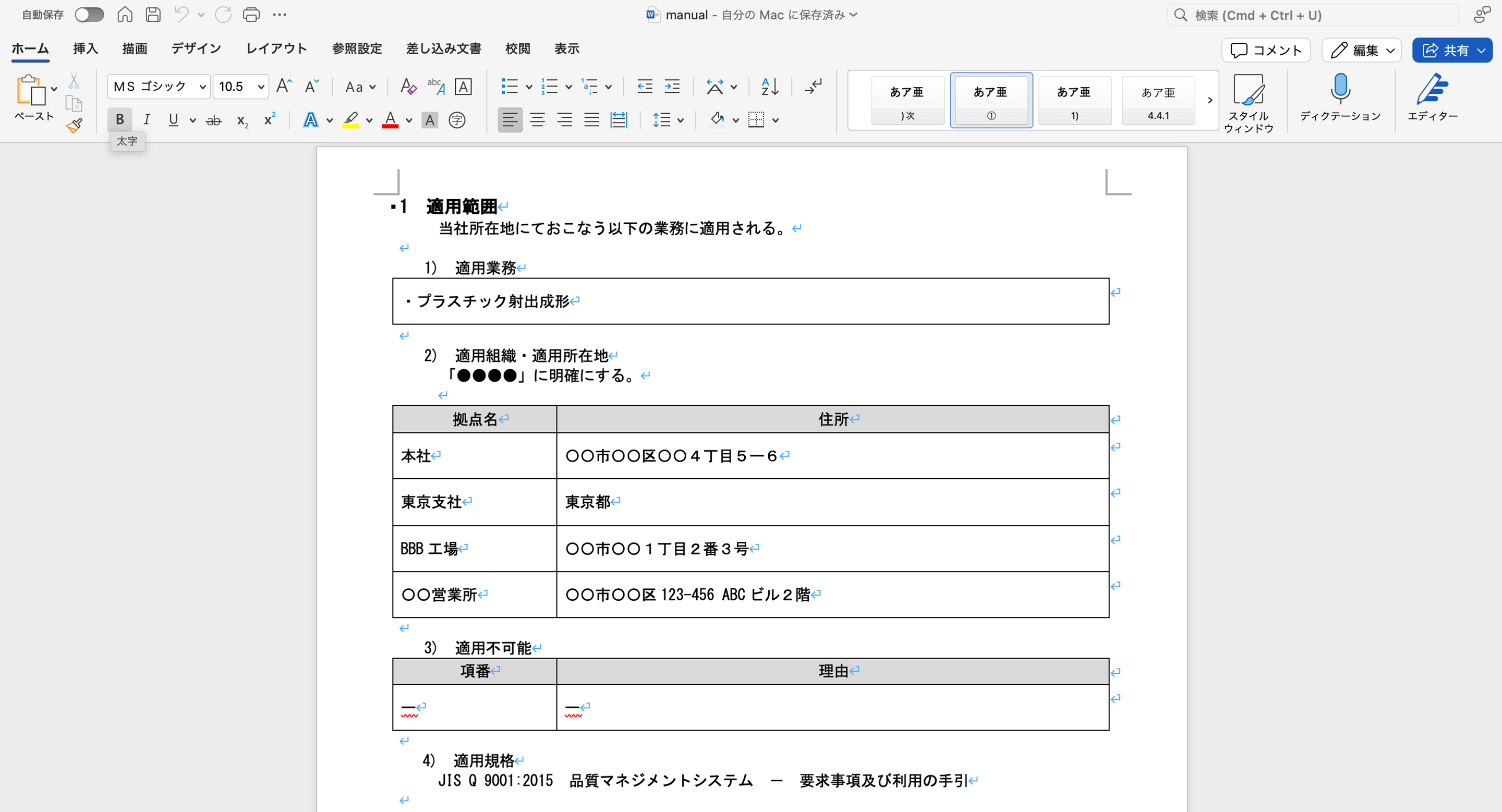Apply the red font color swatch
The image size is (1502, 812).
(390, 120)
